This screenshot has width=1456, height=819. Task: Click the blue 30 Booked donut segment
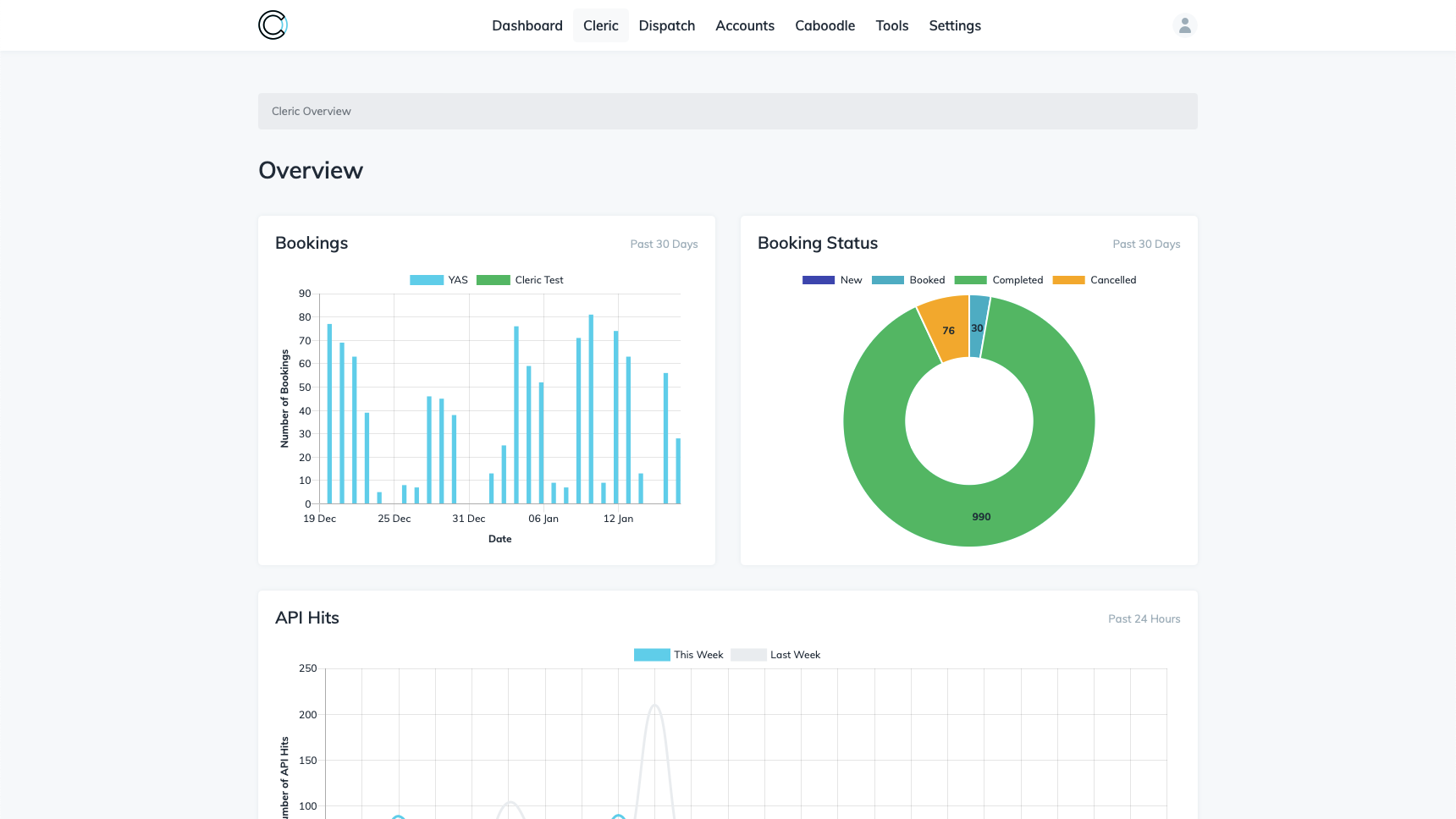pos(979,327)
